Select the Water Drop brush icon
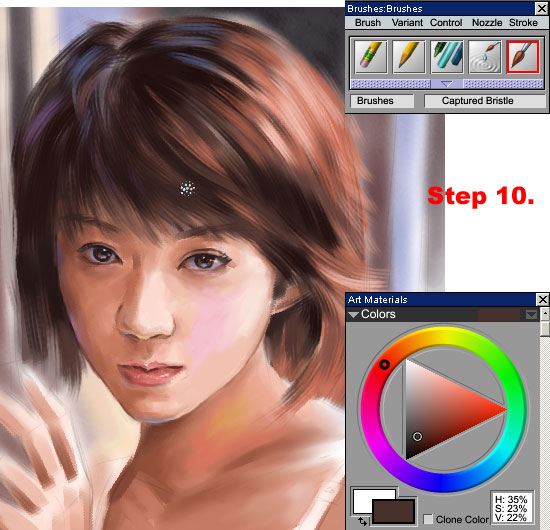The image size is (550, 530). pos(485,57)
